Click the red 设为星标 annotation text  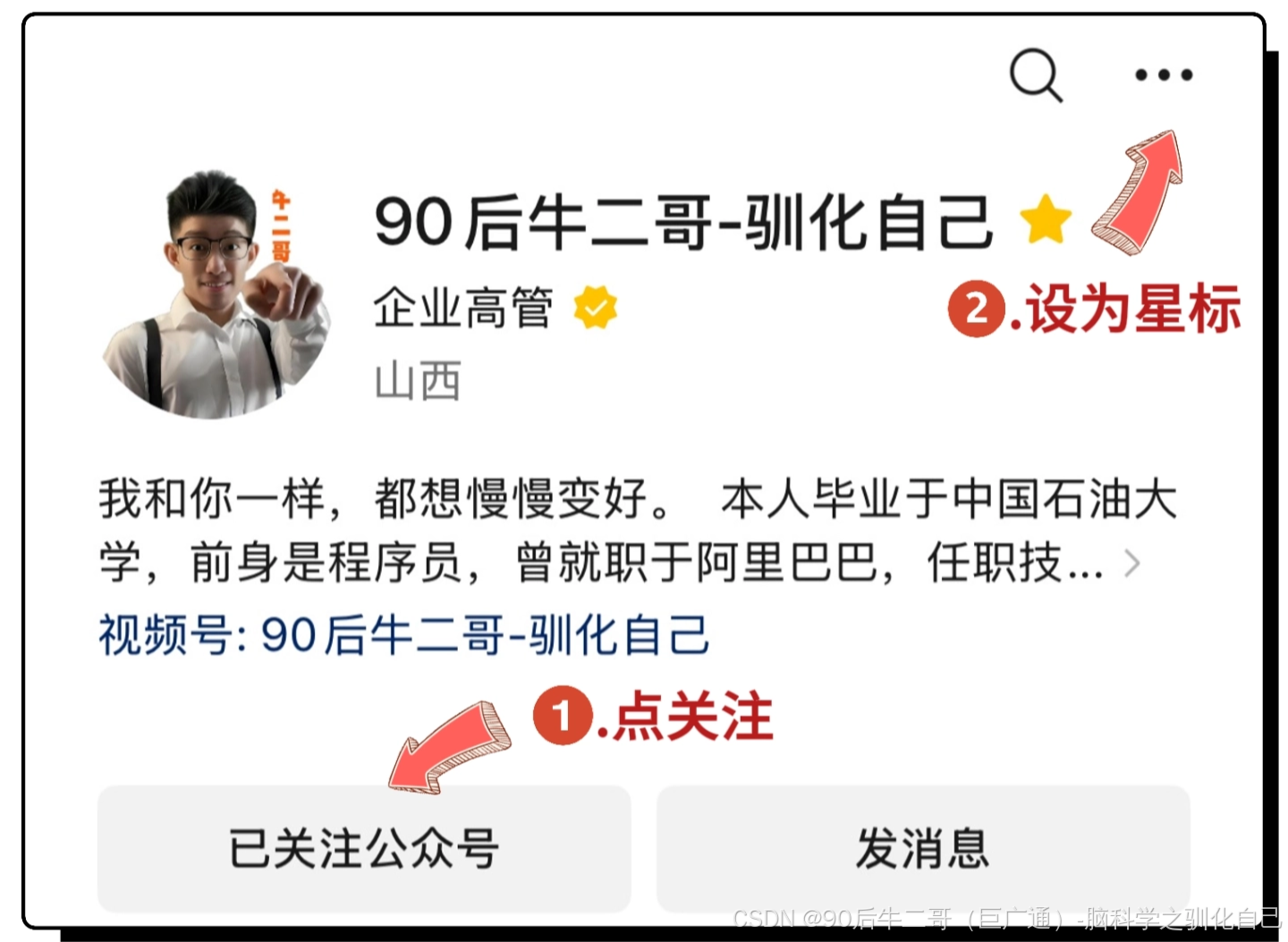coord(1134,310)
